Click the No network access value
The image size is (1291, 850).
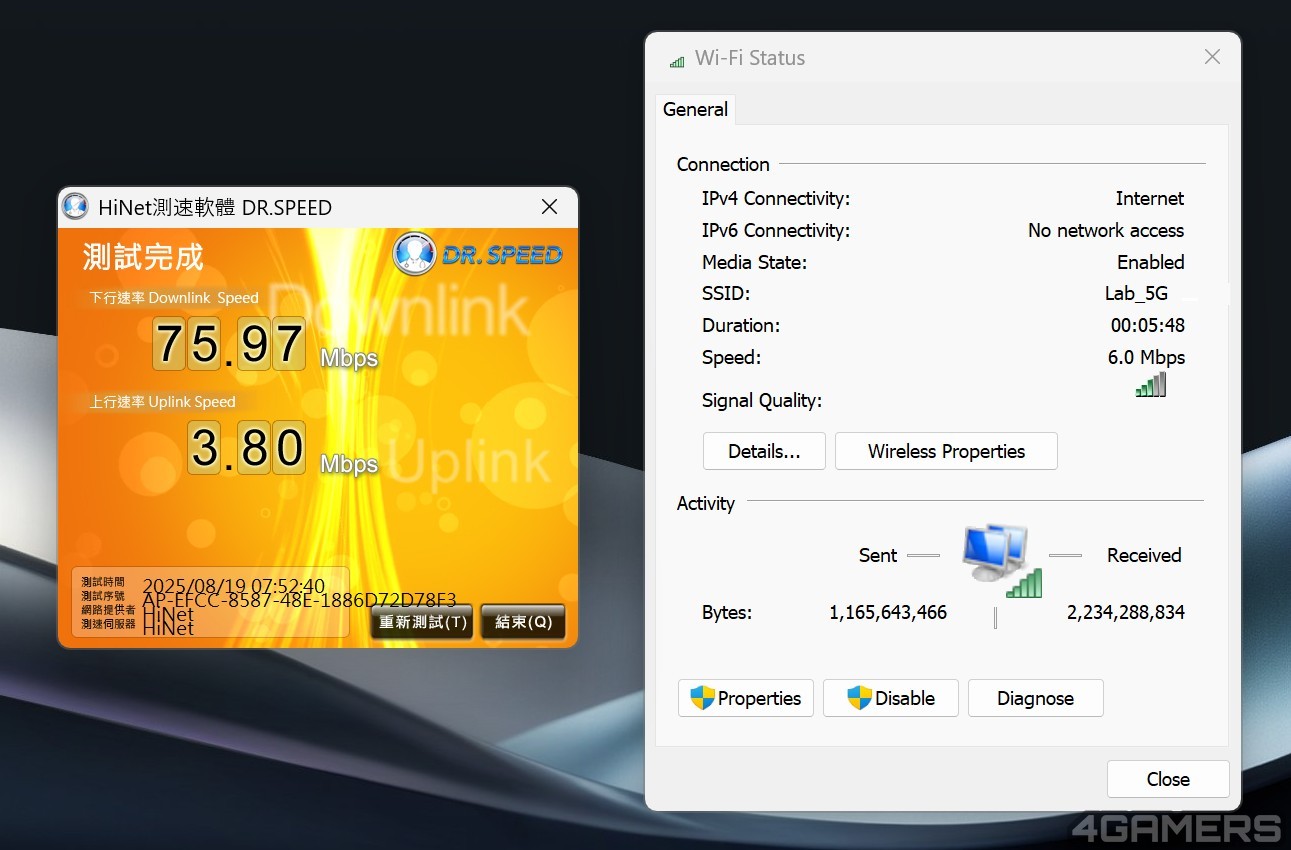1106,231
